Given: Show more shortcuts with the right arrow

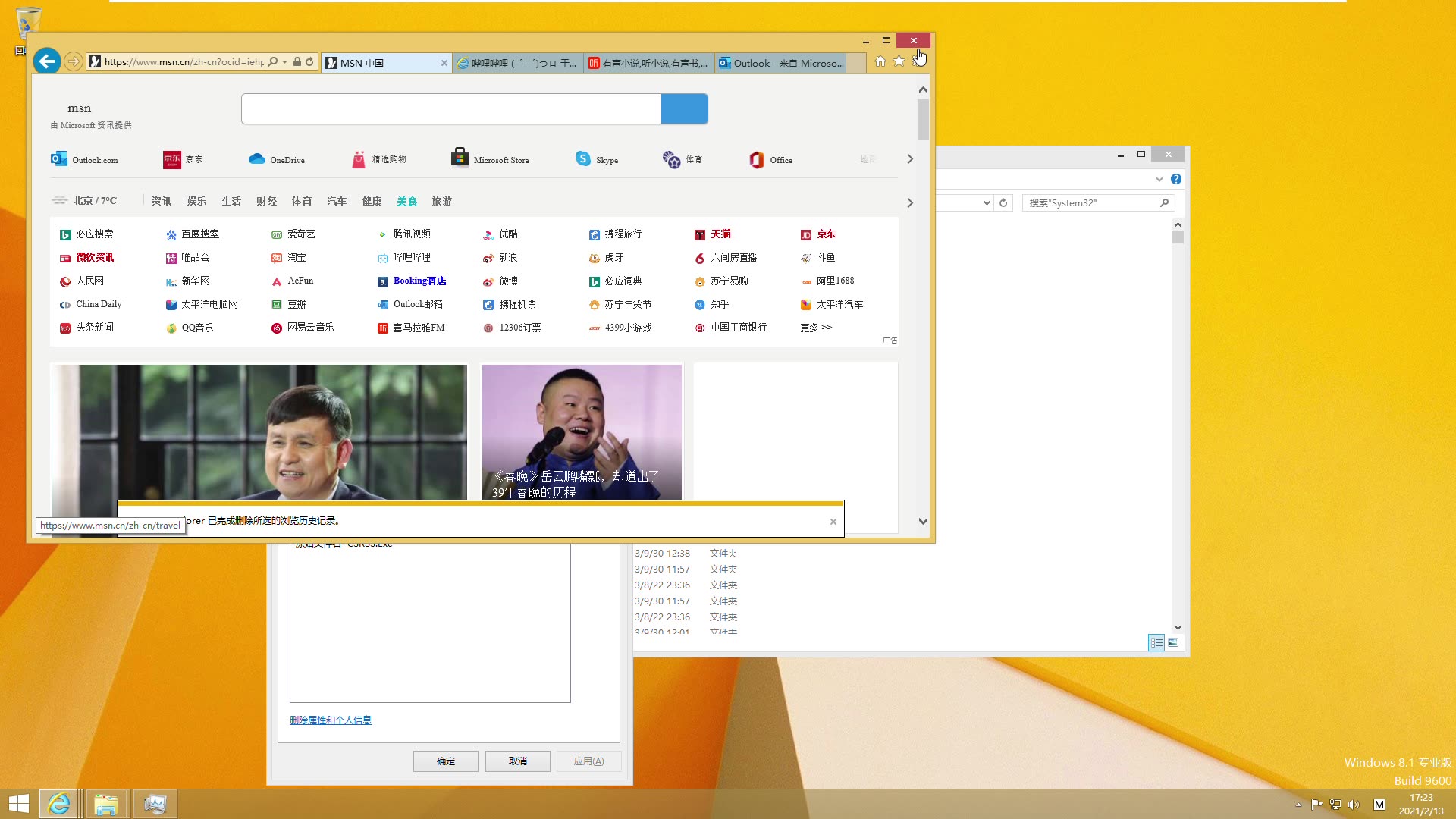Looking at the screenshot, I should (910, 159).
